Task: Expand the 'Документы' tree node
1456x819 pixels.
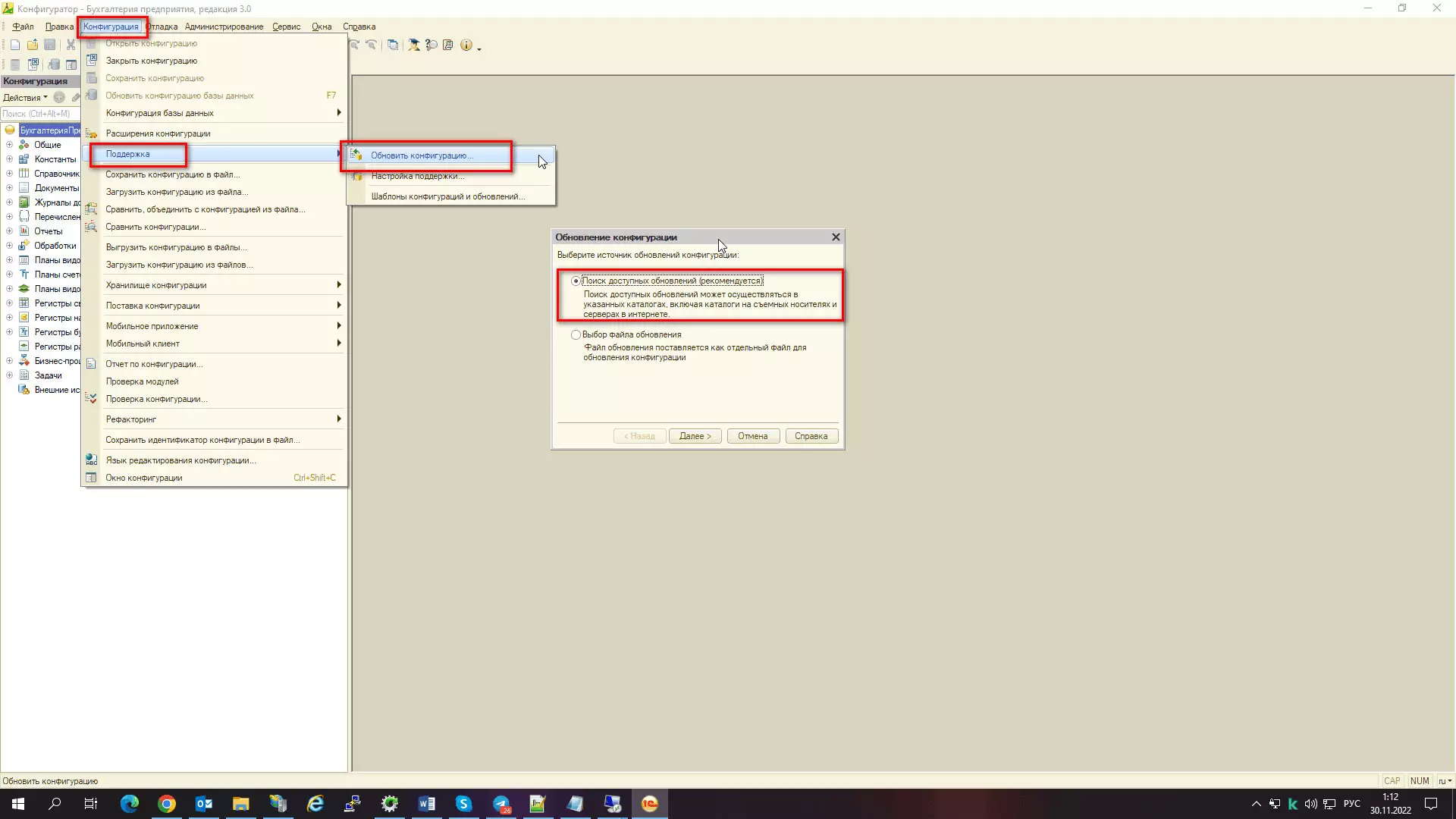Action: tap(9, 188)
